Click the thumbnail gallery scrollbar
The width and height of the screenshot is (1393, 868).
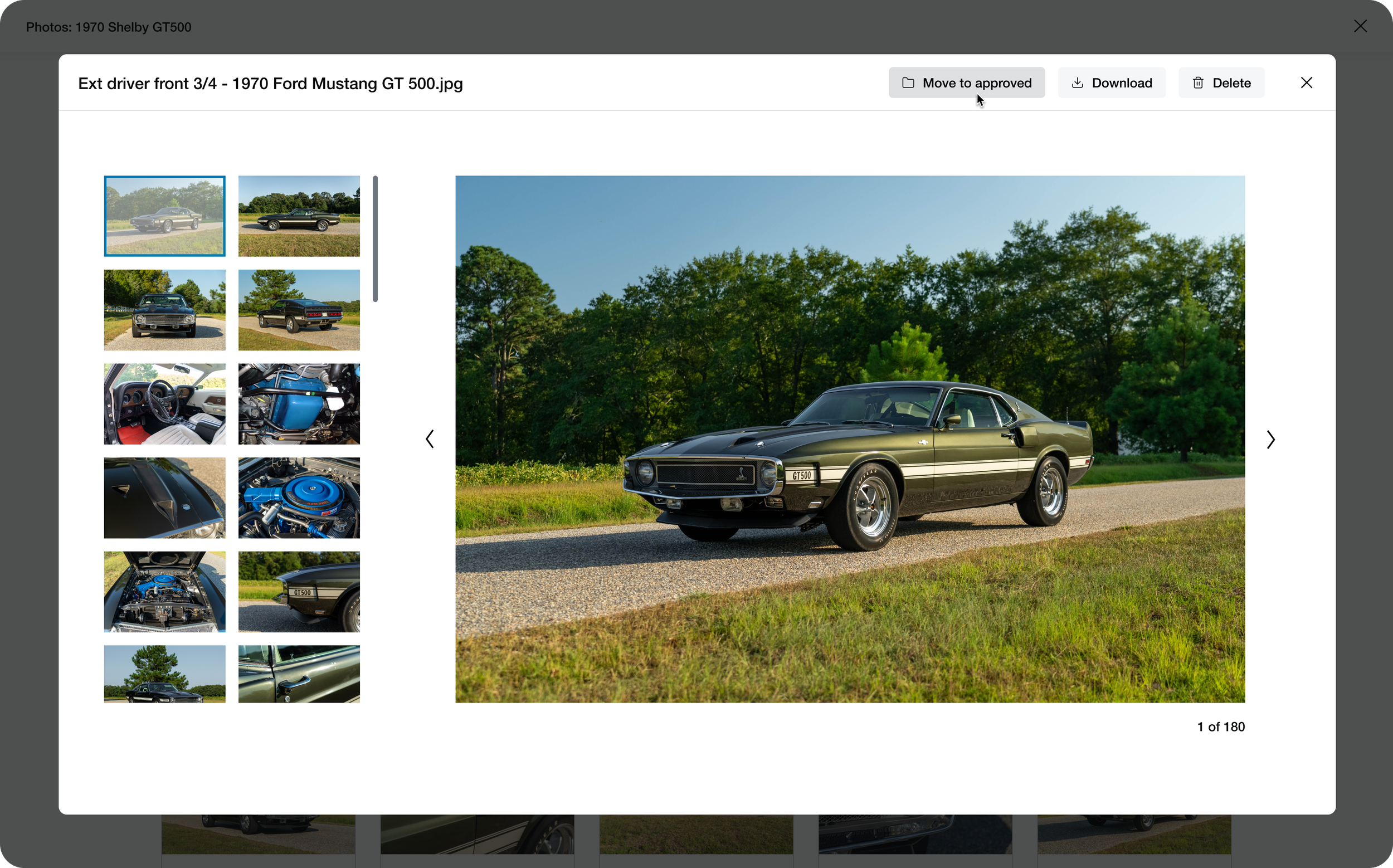[x=375, y=239]
